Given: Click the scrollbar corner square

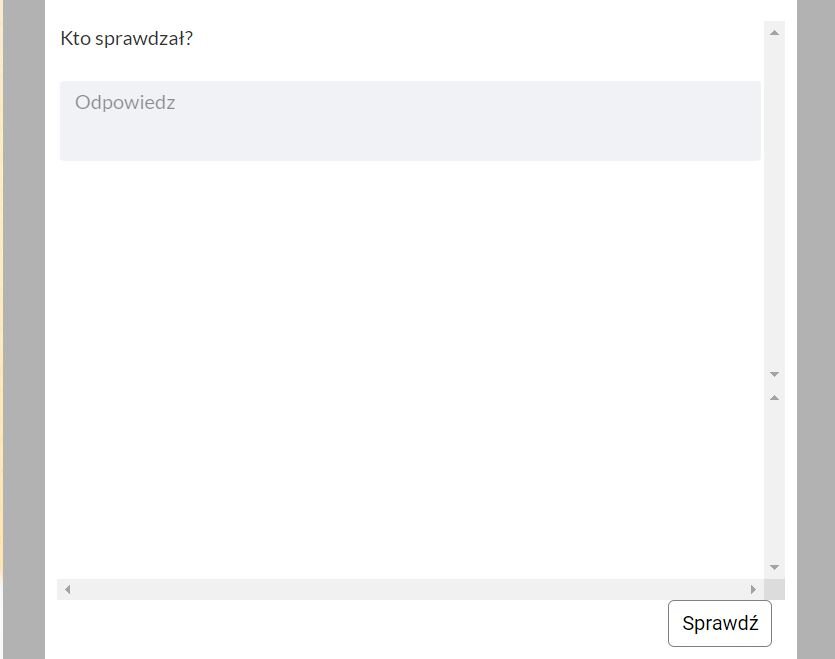Looking at the screenshot, I should coord(774,589).
